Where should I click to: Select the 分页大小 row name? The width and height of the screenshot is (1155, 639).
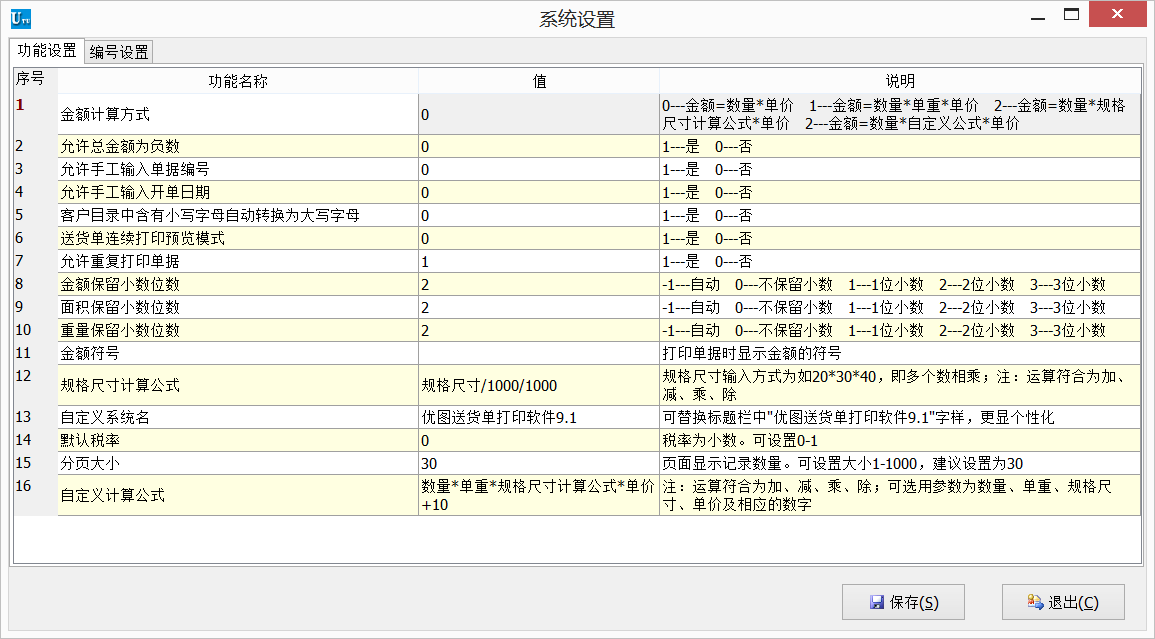(238, 463)
